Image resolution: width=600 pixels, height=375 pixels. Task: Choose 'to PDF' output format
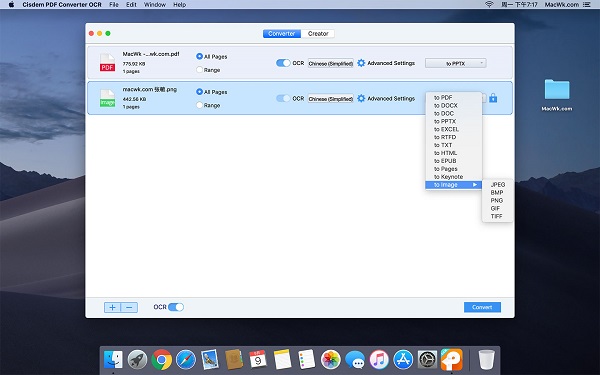[x=453, y=98]
